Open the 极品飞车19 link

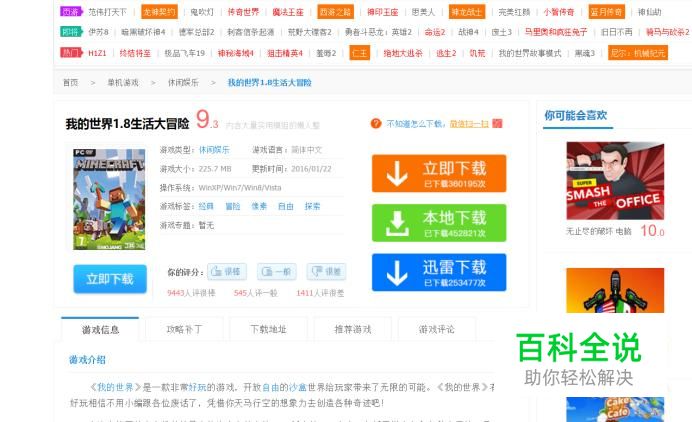tap(184, 53)
